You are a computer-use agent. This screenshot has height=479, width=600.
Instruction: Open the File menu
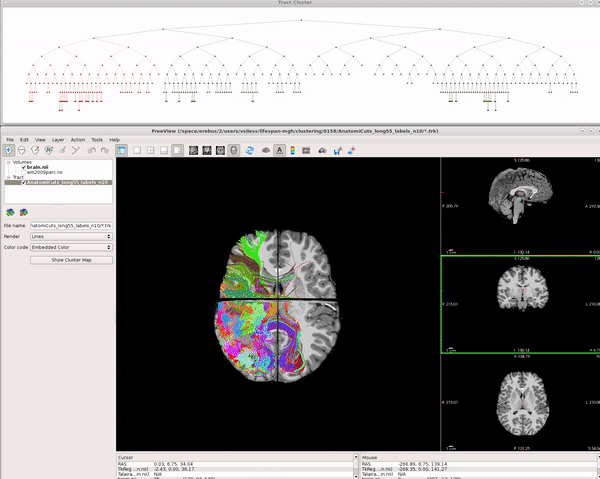pos(10,140)
